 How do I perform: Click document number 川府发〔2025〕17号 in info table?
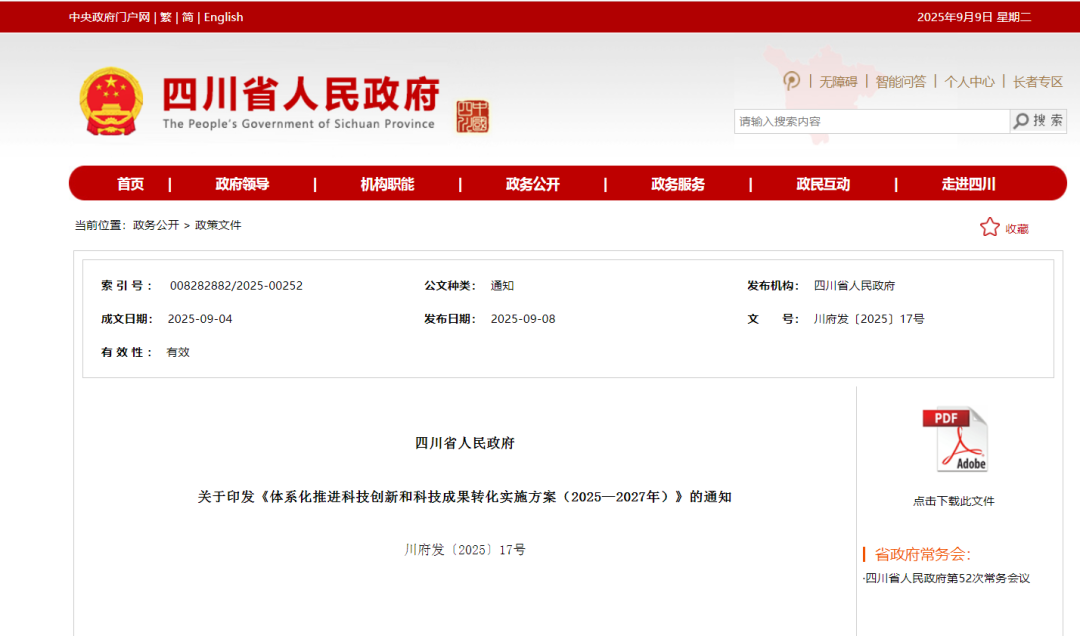[x=869, y=319]
